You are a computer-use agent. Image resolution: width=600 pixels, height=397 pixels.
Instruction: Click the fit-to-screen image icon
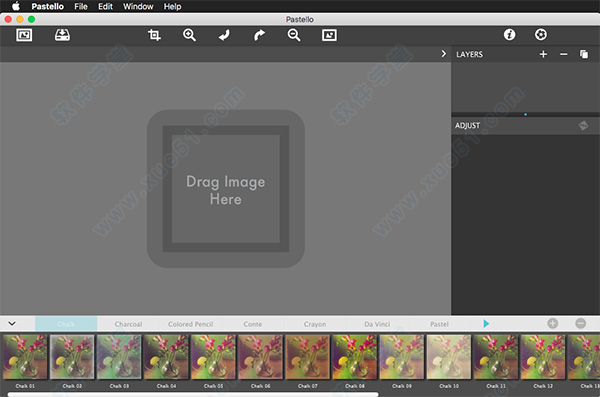(x=329, y=35)
